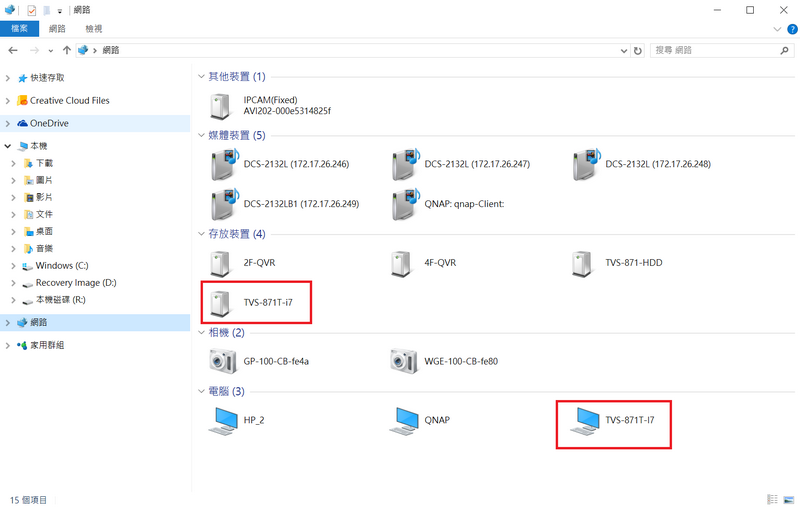
Task: Click the Forward navigation arrow
Action: 34,50
